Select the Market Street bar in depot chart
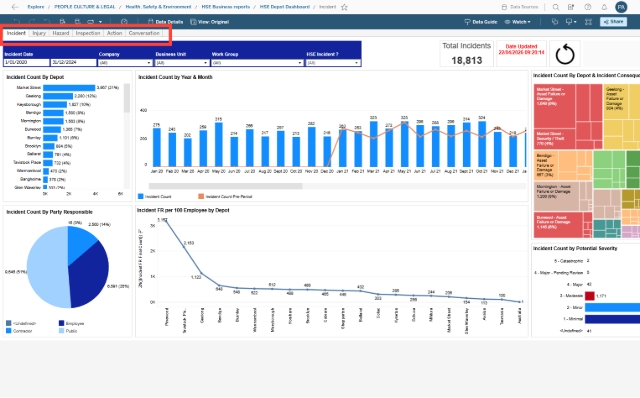Image resolution: width=640 pixels, height=398 pixels. pos(69,88)
